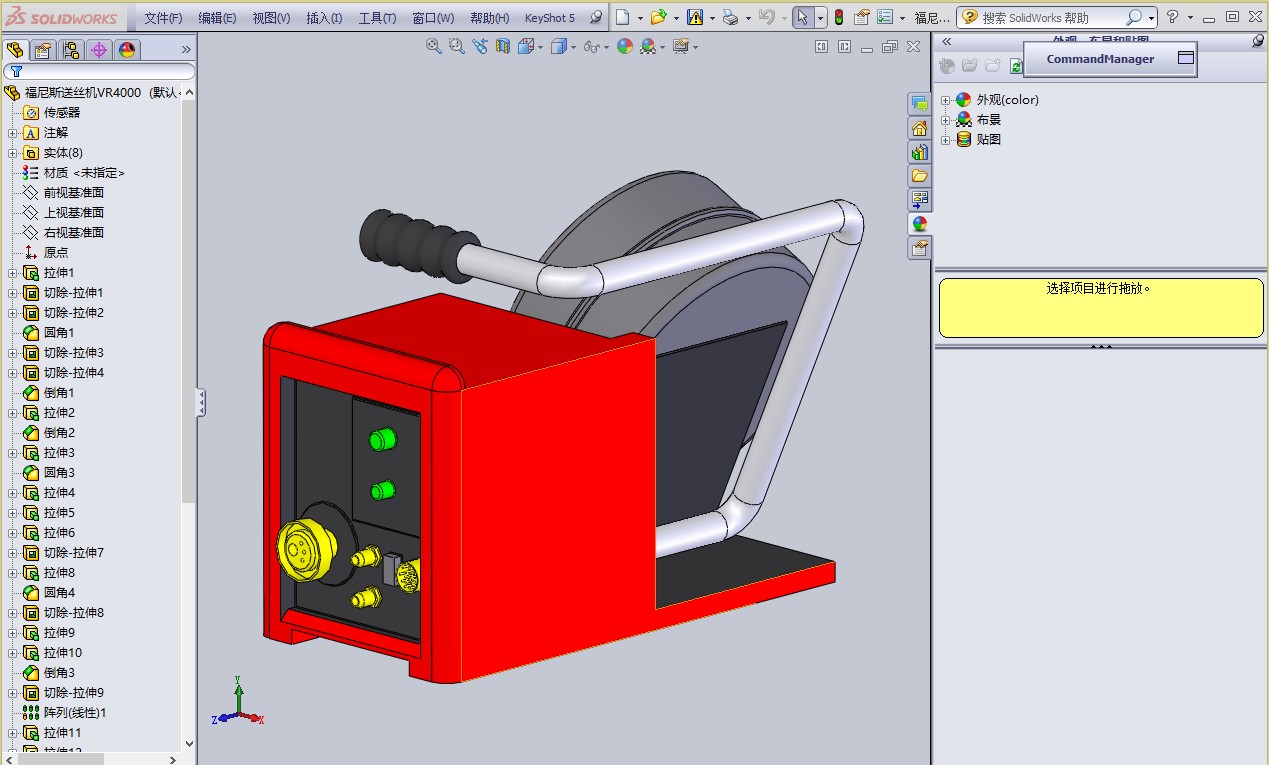Open the 视图(V) menu
1269x765 pixels.
pyautogui.click(x=271, y=18)
